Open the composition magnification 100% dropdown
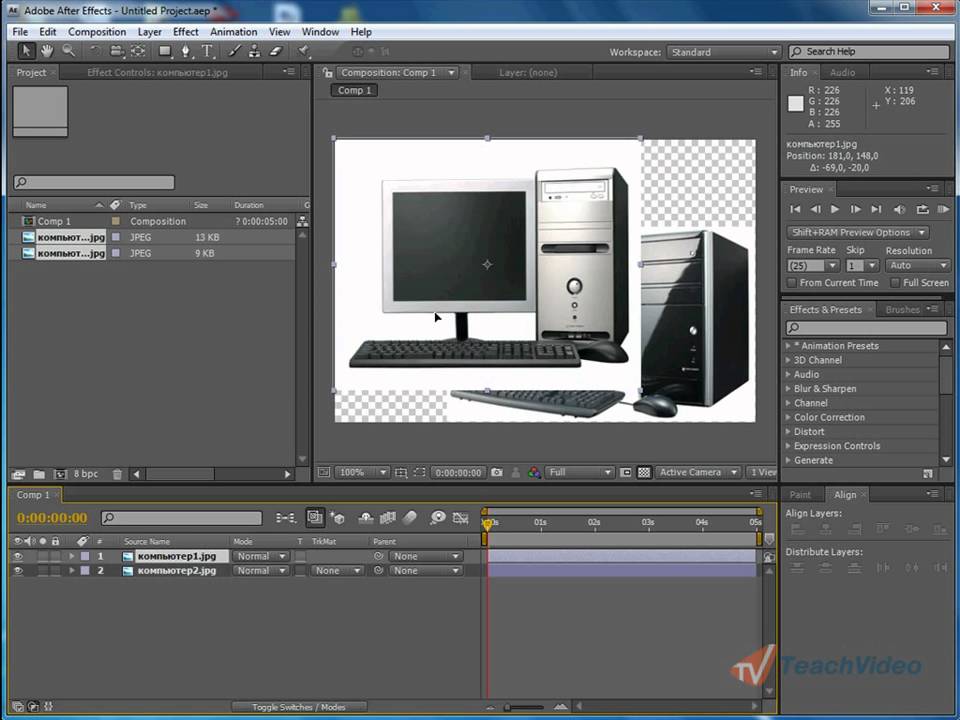The height and width of the screenshot is (720, 960). 362,472
